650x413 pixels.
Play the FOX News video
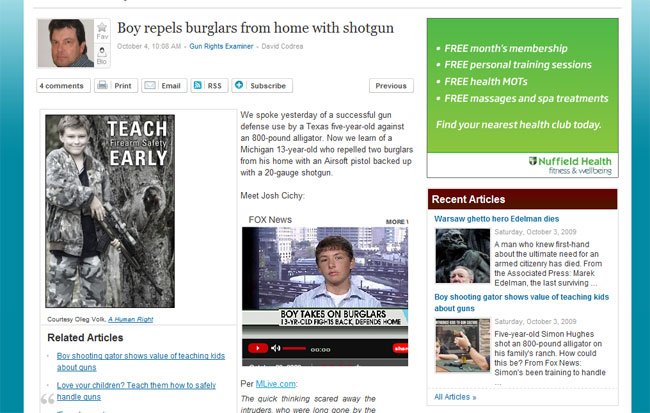coord(257,348)
